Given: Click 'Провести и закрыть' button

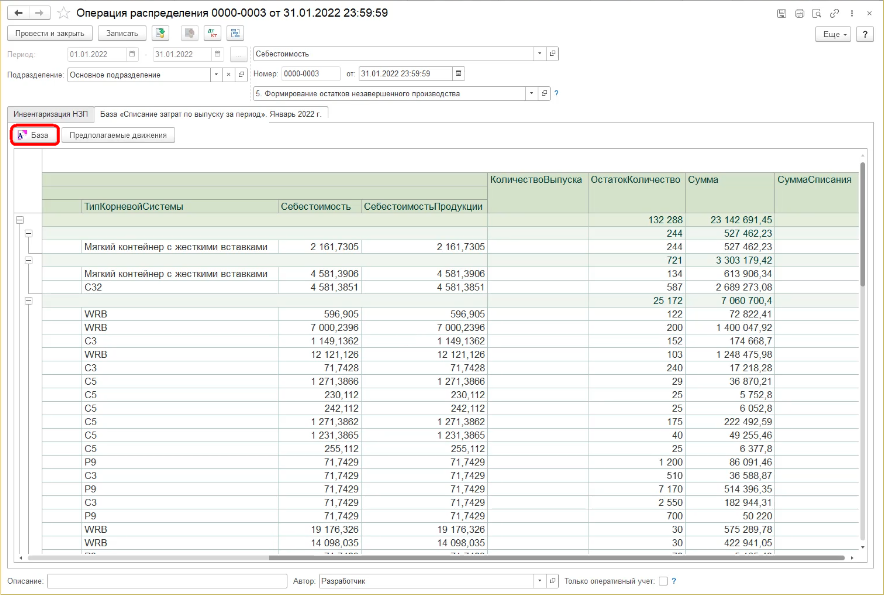Looking at the screenshot, I should click(x=50, y=34).
